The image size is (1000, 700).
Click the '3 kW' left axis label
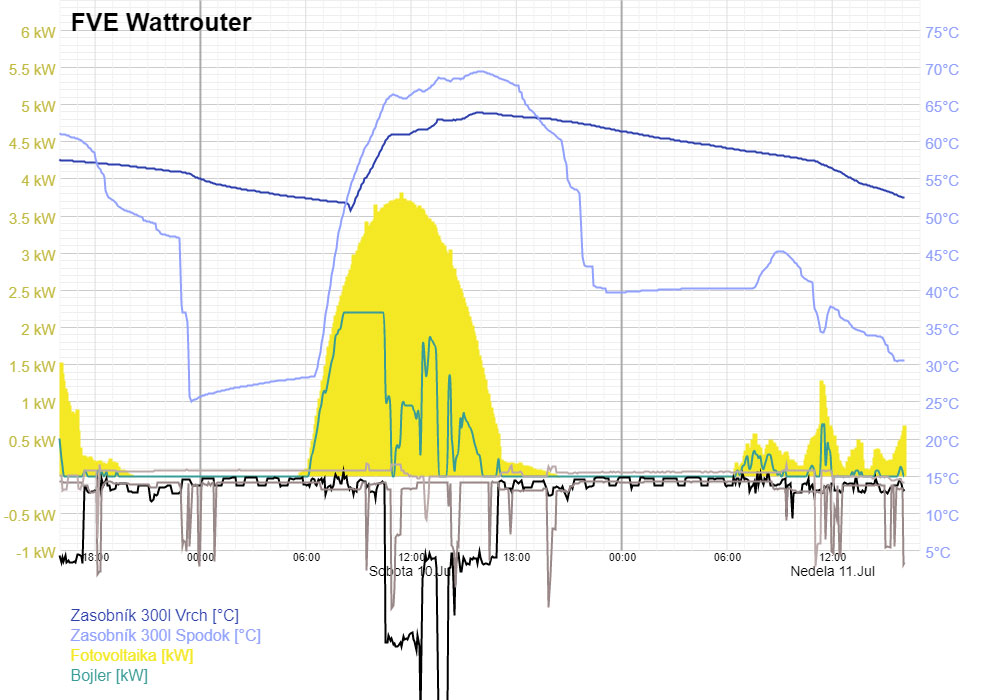(x=38, y=255)
